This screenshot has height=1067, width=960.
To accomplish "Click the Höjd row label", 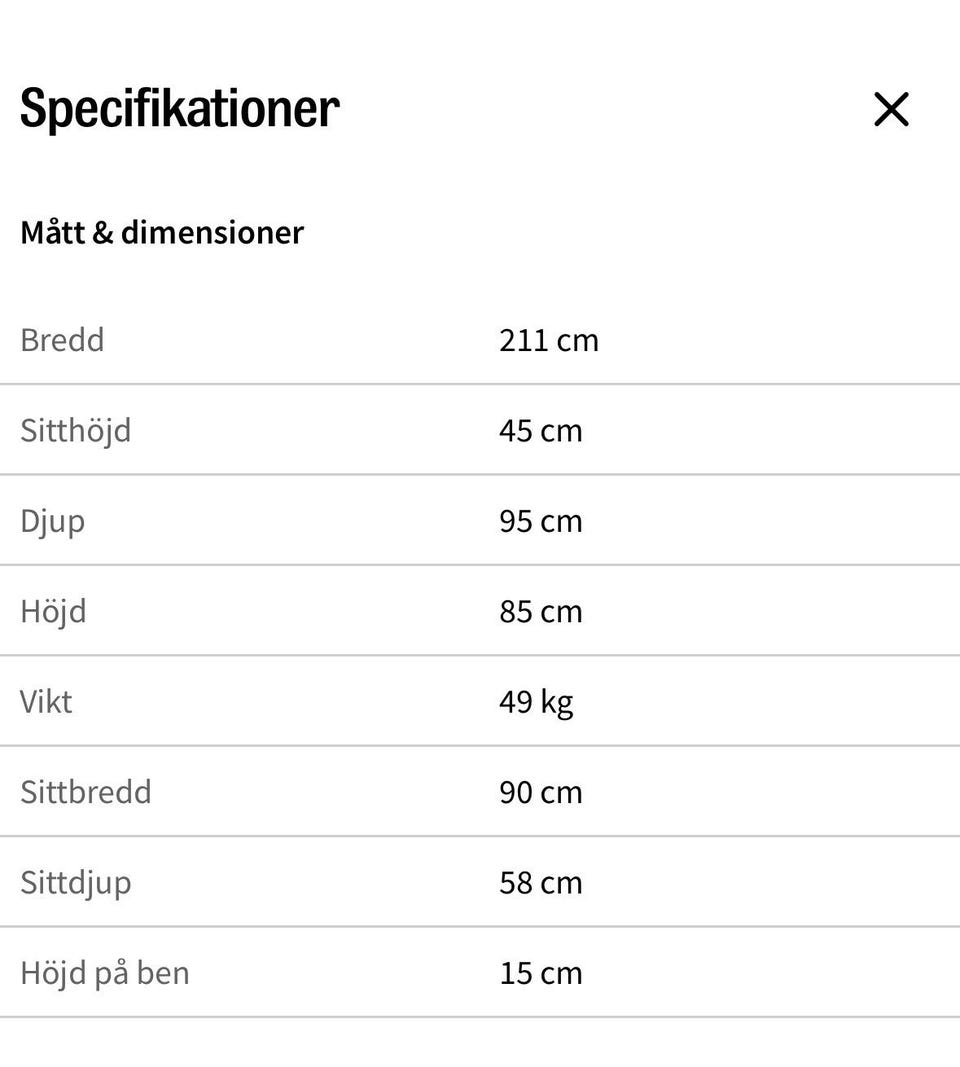I will pyautogui.click(x=53, y=611).
